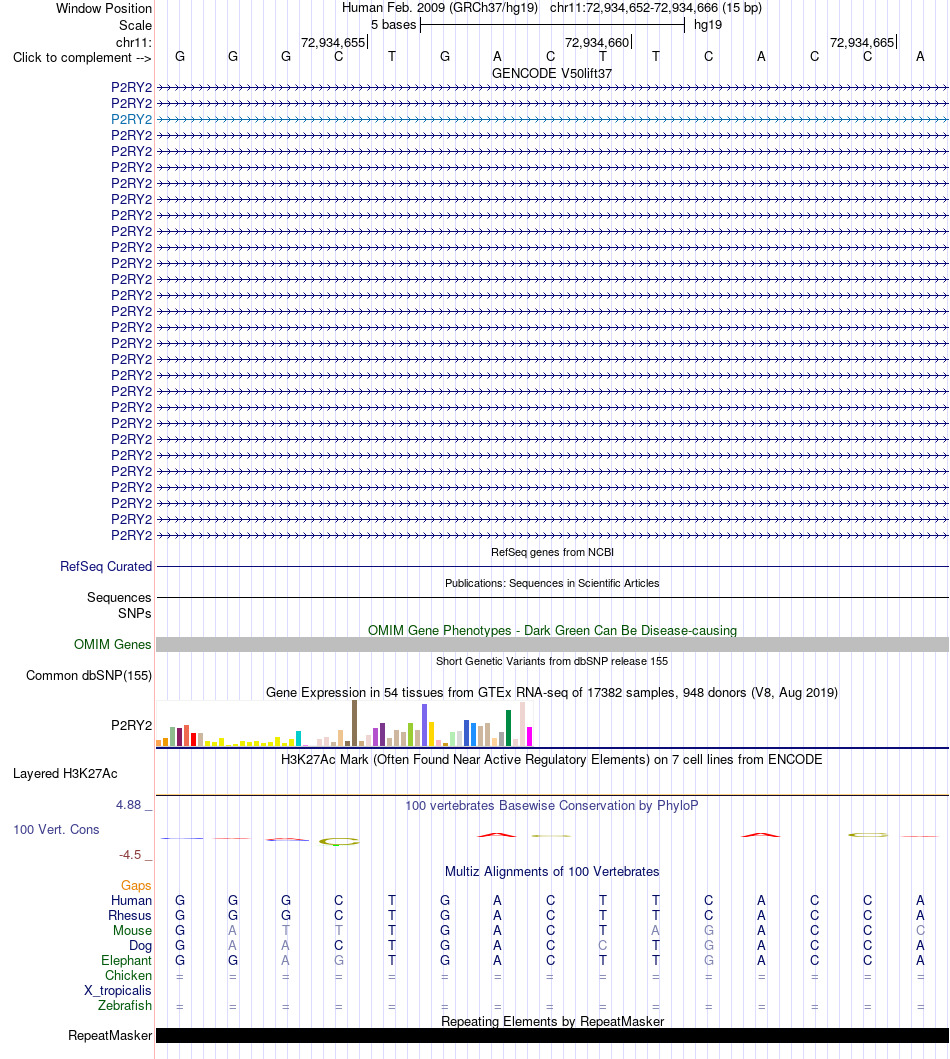
Task: Open the 'RefSeq genes from NCBI' track title
Action: pos(552,552)
